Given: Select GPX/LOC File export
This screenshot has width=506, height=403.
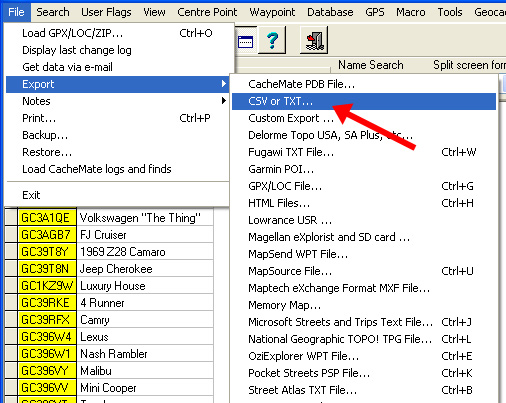Looking at the screenshot, I should pos(364,186).
